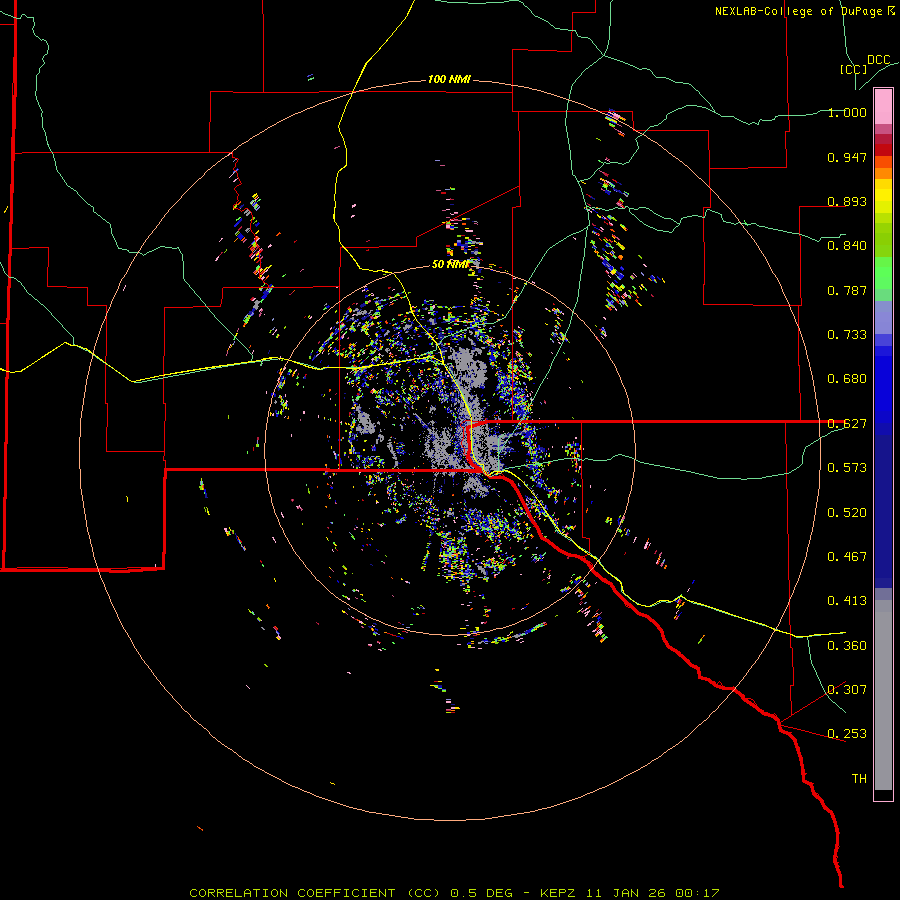Click the 1.000 legend value
This screenshot has width=900, height=900.
click(847, 112)
